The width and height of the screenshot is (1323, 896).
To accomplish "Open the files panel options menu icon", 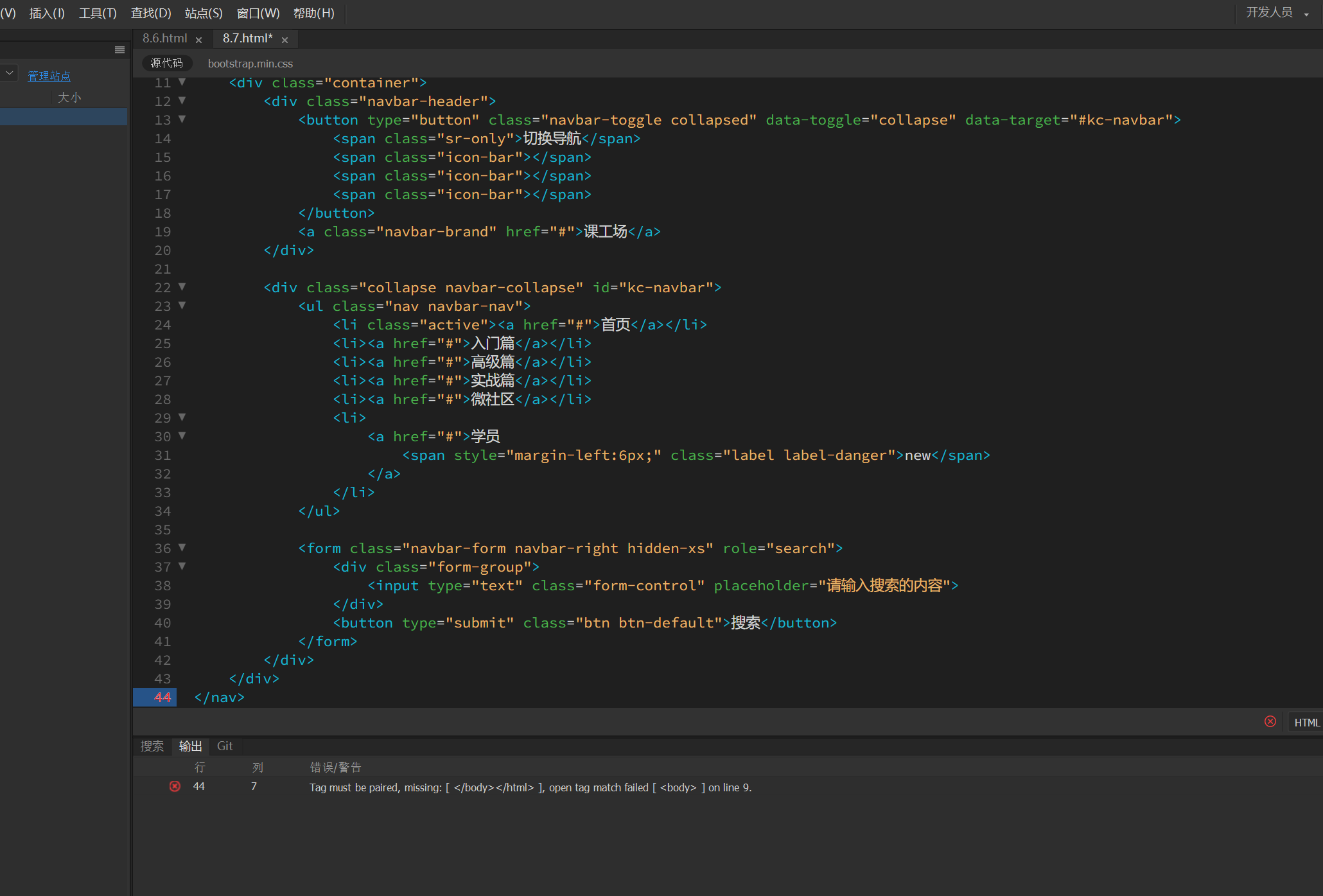I will [119, 50].
